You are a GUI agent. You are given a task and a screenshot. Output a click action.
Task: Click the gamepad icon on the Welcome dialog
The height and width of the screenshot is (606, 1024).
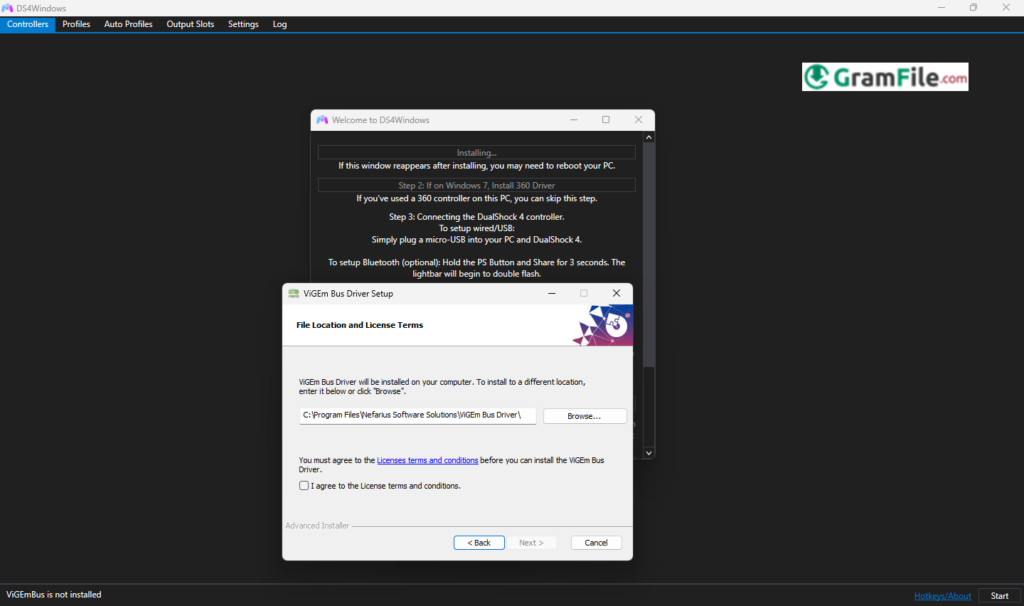[x=321, y=119]
